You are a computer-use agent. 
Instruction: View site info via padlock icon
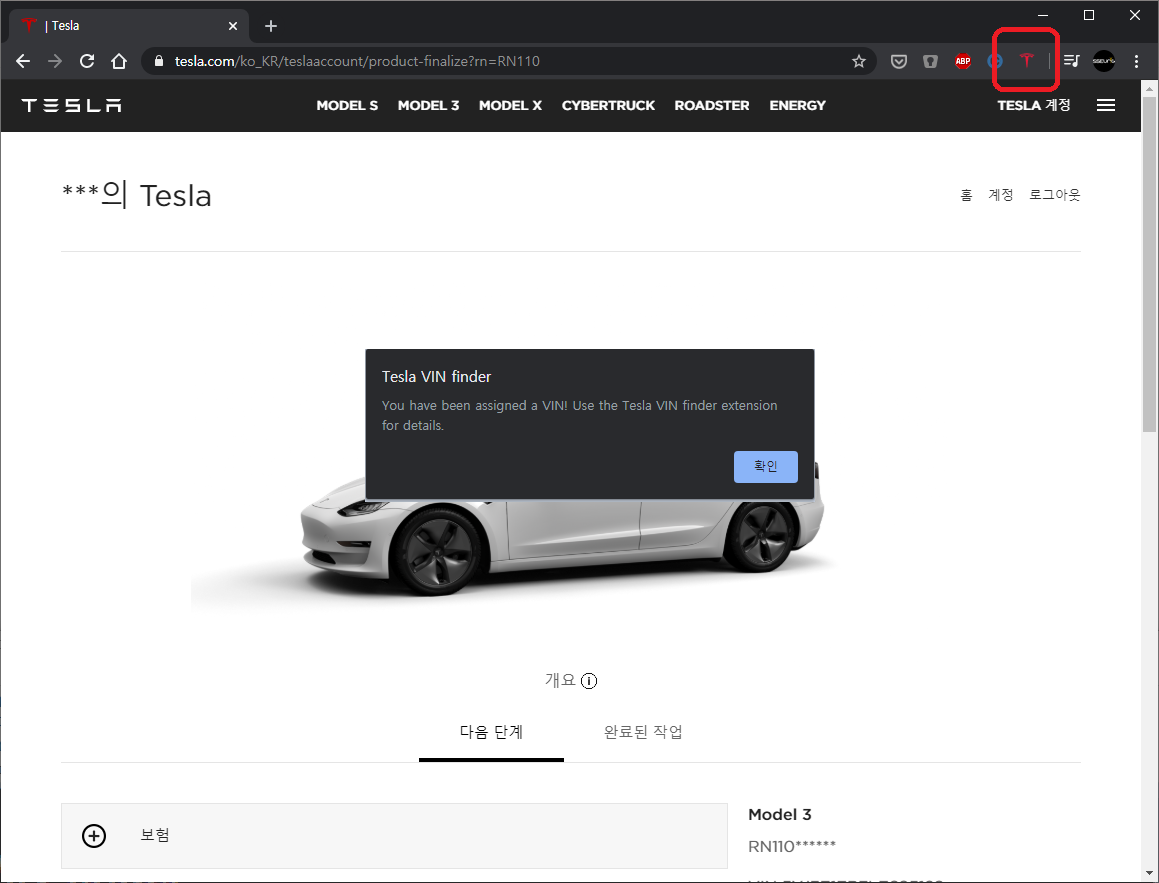click(159, 61)
